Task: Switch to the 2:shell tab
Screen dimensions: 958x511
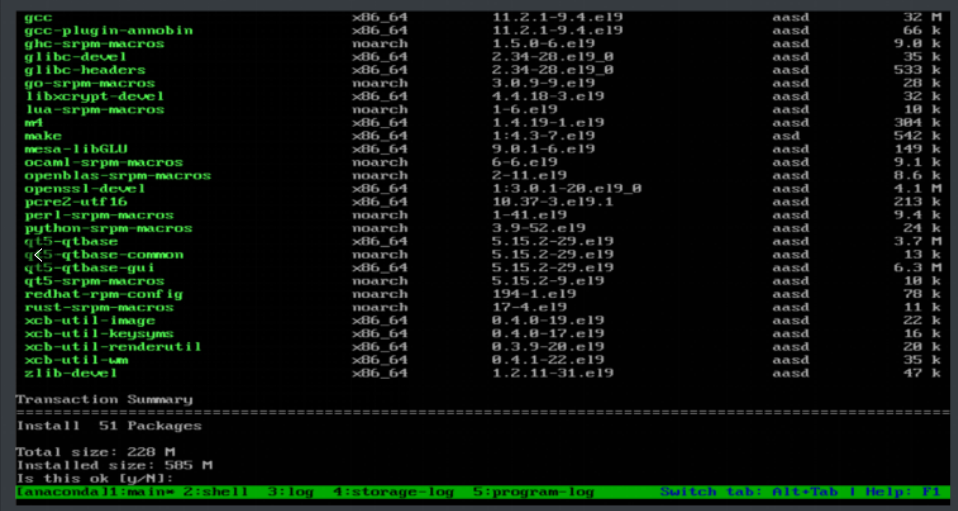Action: click(x=216, y=492)
